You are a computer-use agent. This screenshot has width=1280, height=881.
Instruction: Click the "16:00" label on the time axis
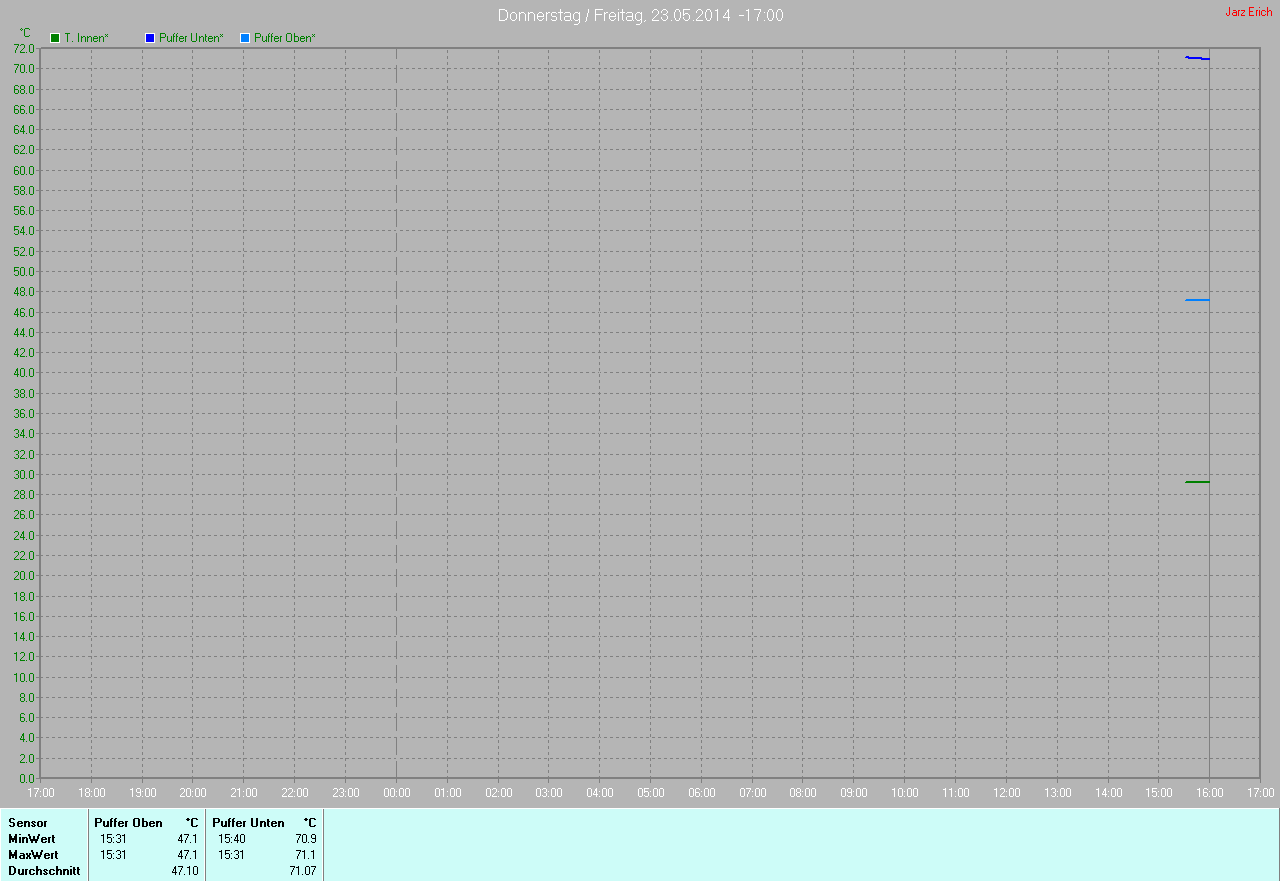1210,793
